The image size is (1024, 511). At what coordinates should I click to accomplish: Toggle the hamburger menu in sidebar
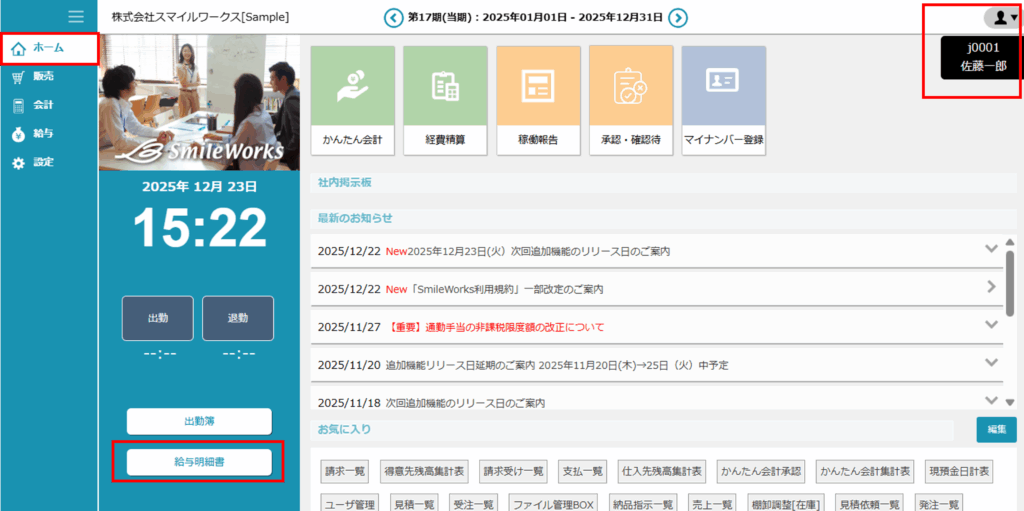coord(76,16)
